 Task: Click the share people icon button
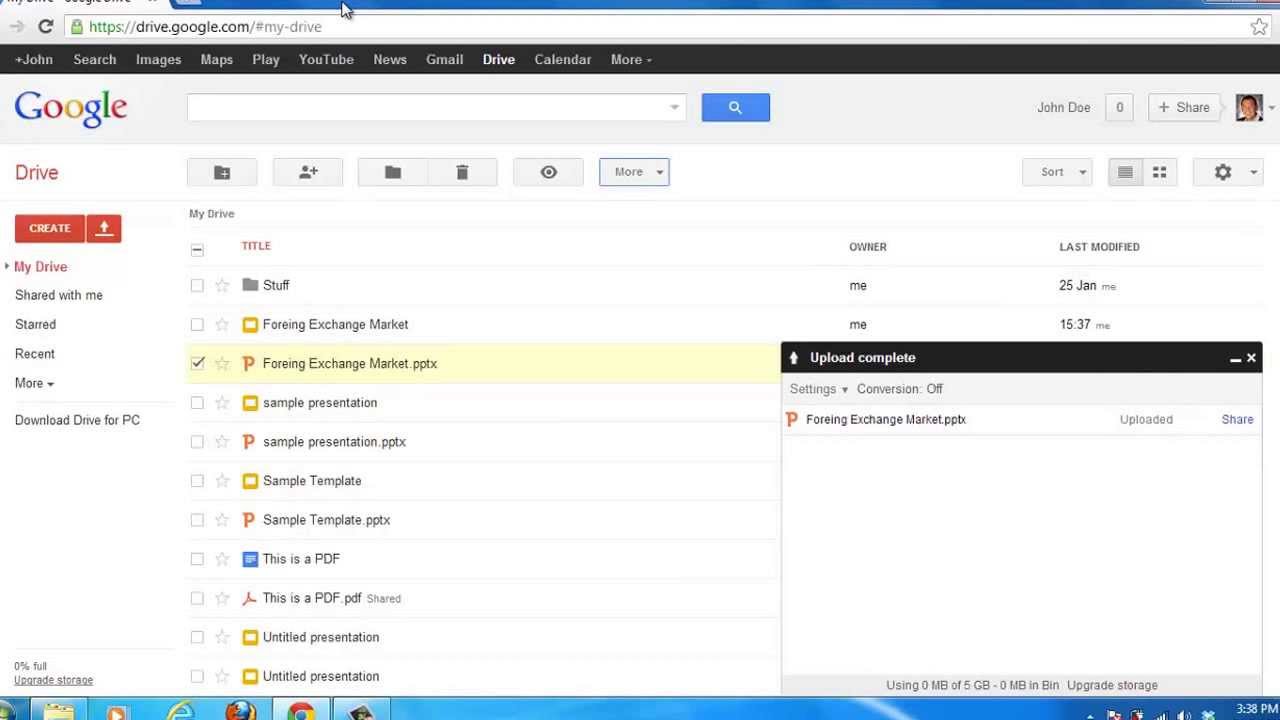pos(308,172)
